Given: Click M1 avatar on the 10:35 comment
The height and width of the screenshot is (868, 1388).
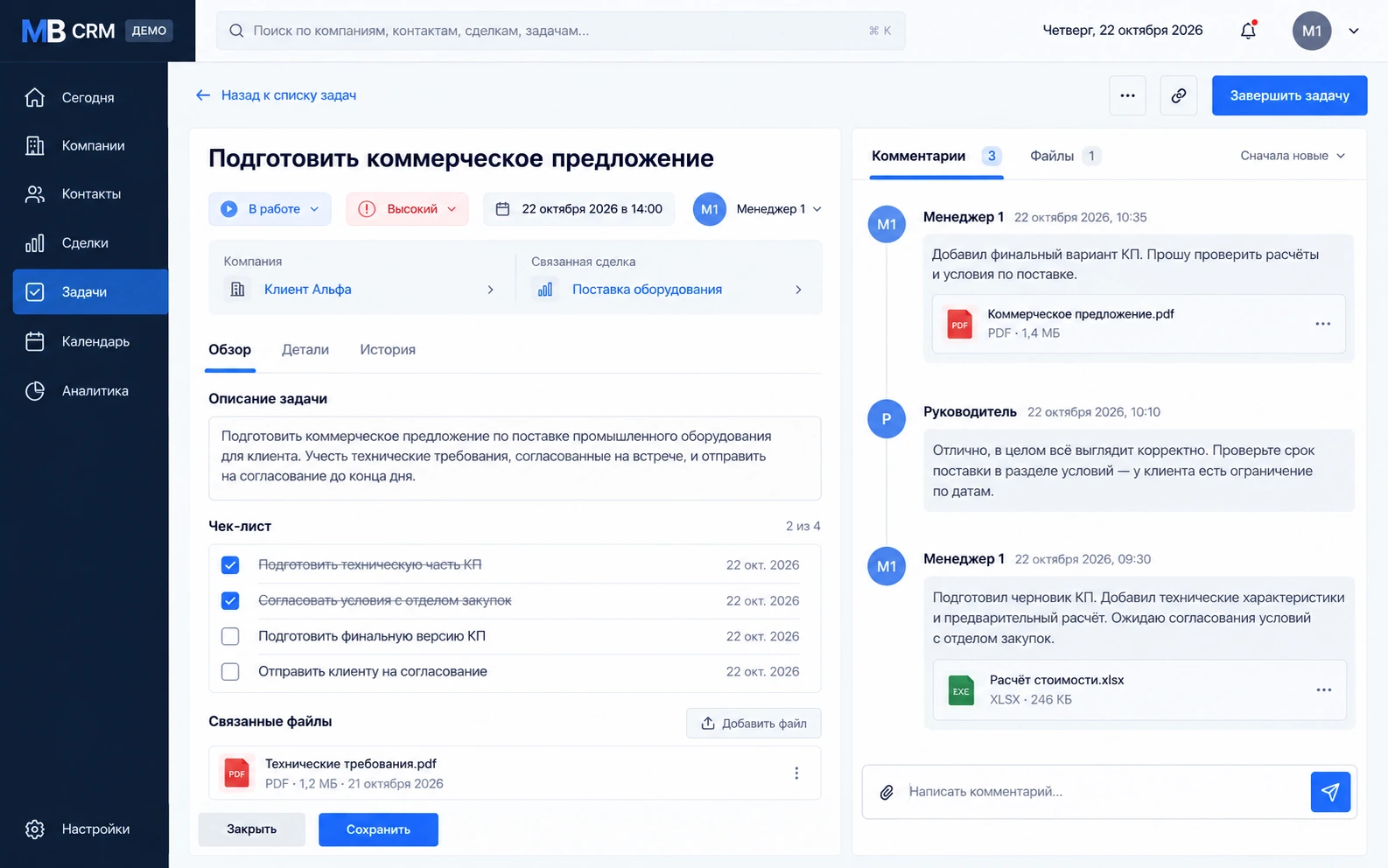Looking at the screenshot, I should [x=887, y=224].
